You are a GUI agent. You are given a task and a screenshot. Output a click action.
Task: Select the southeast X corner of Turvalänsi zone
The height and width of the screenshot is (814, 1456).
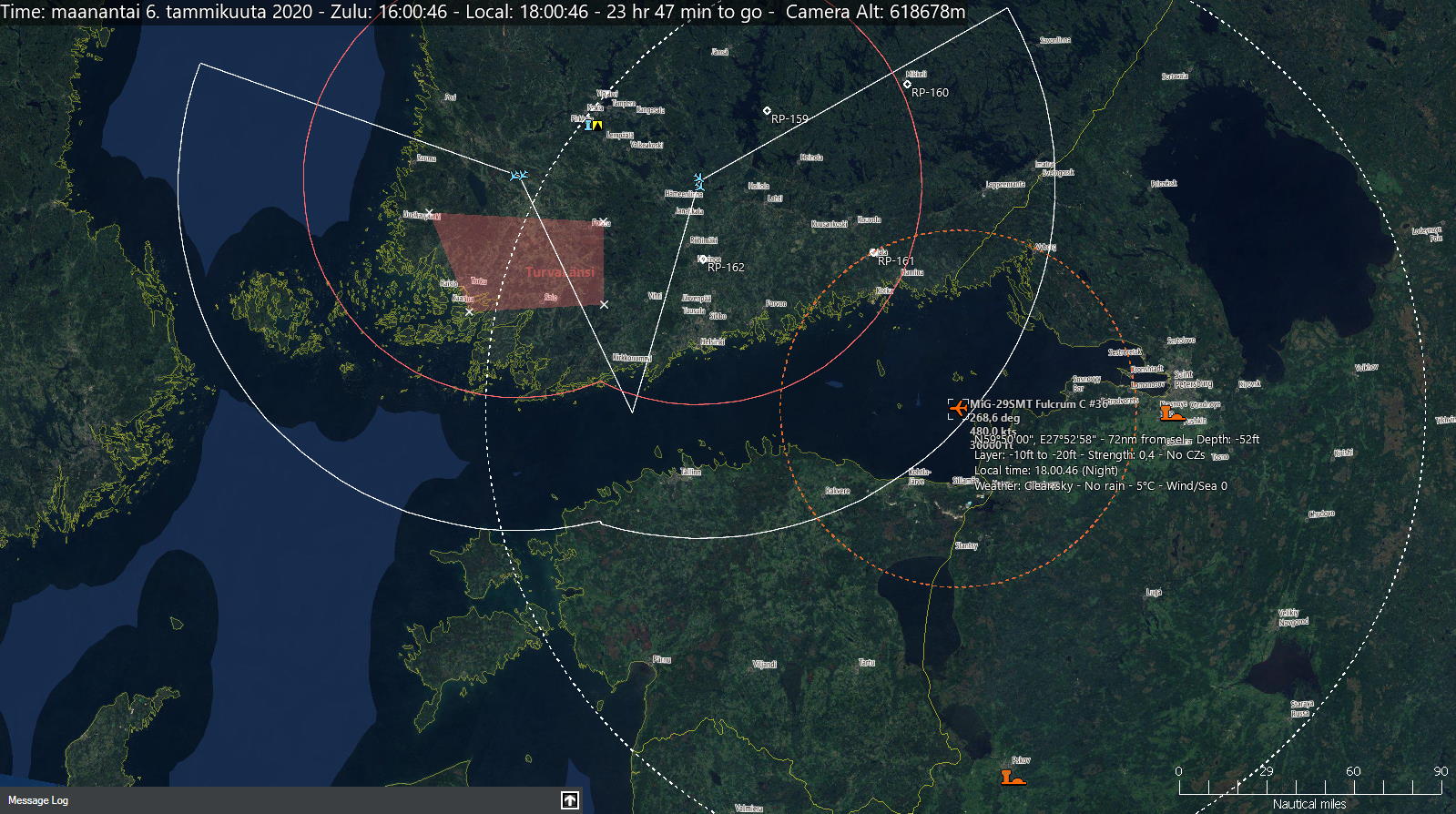(604, 304)
